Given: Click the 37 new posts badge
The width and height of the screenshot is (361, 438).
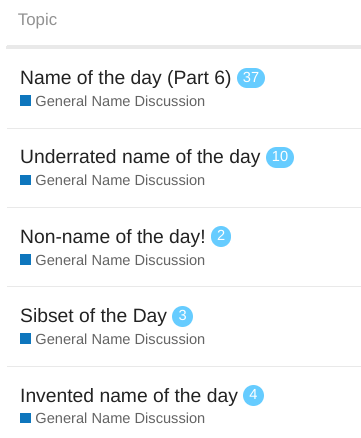Looking at the screenshot, I should (251, 78).
